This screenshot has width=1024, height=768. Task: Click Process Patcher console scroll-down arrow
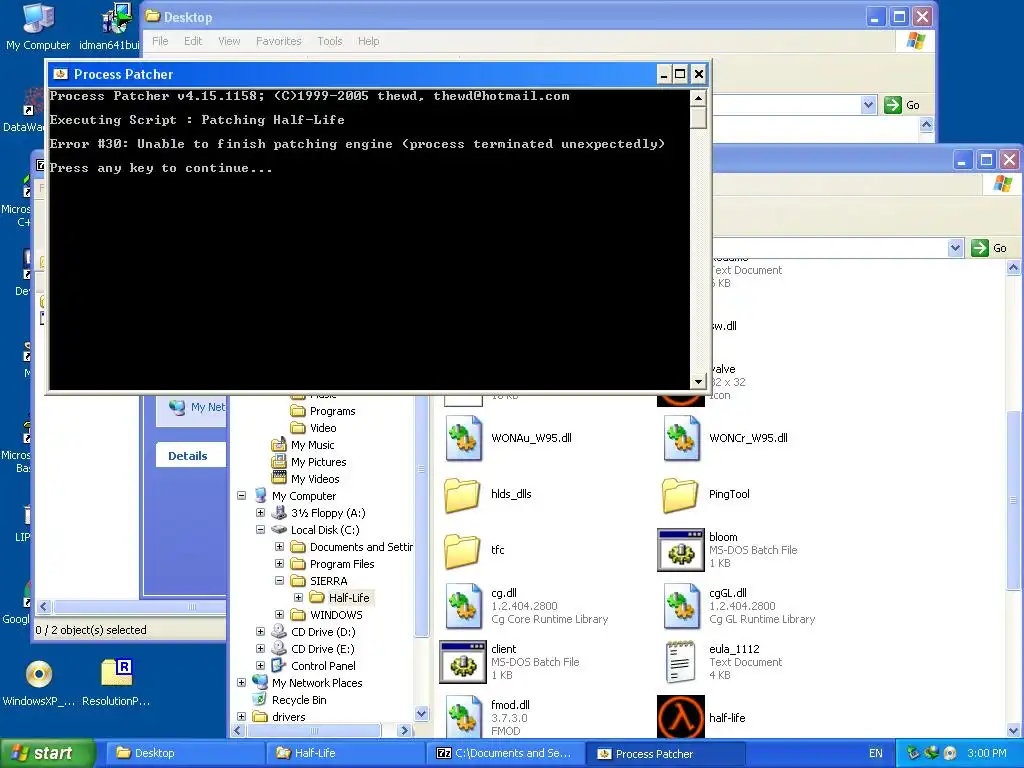click(698, 381)
